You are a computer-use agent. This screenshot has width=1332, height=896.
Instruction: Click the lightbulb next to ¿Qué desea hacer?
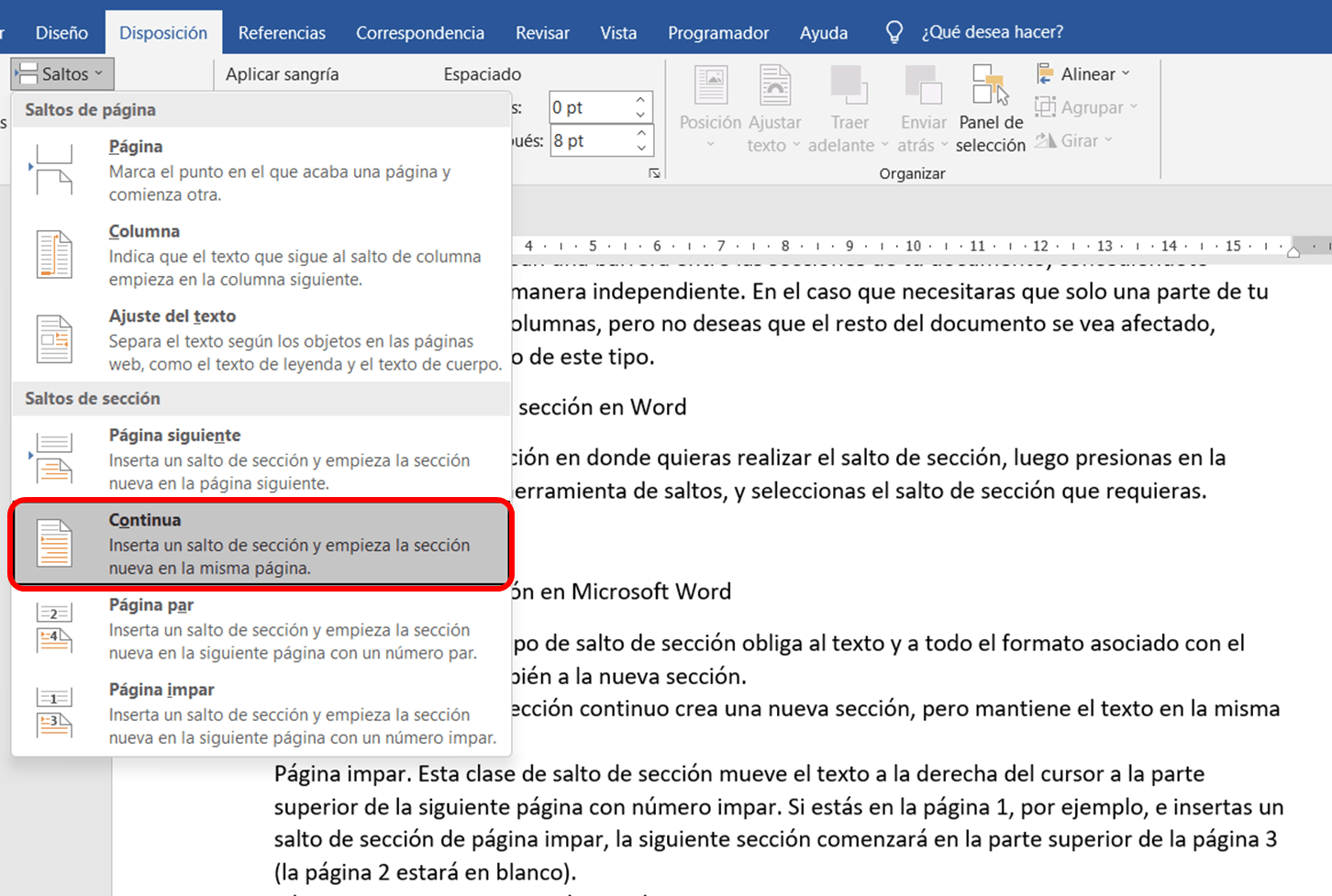[x=894, y=31]
